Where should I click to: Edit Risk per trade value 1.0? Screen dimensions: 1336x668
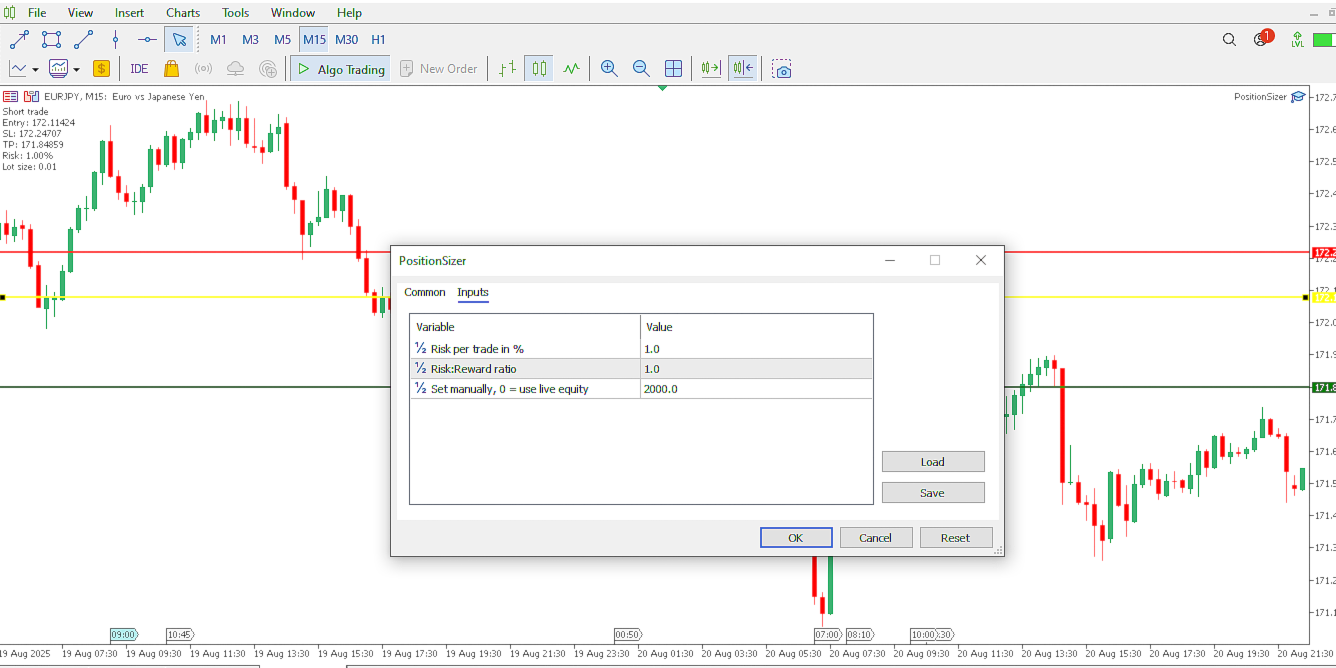click(756, 349)
